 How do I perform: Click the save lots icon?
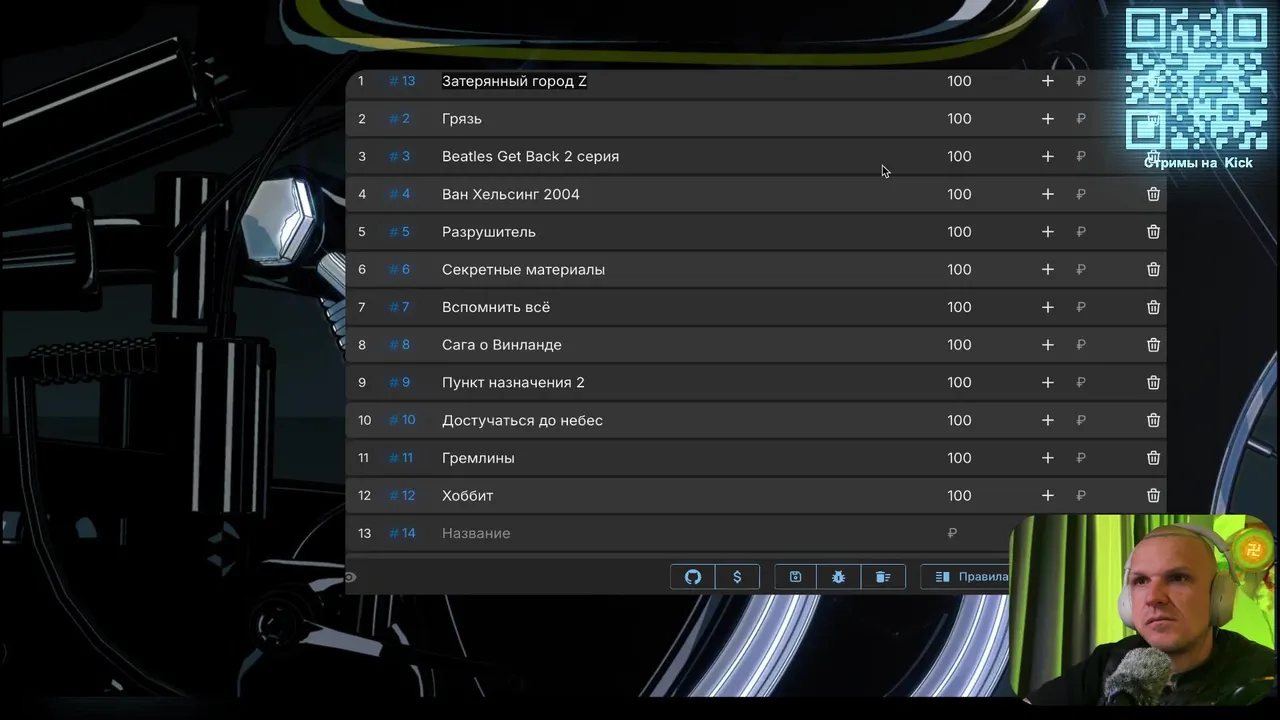click(x=796, y=577)
